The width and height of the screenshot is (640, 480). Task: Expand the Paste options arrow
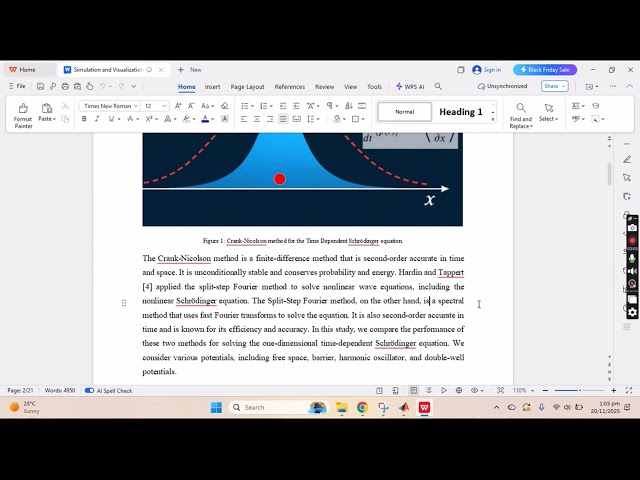point(55,119)
